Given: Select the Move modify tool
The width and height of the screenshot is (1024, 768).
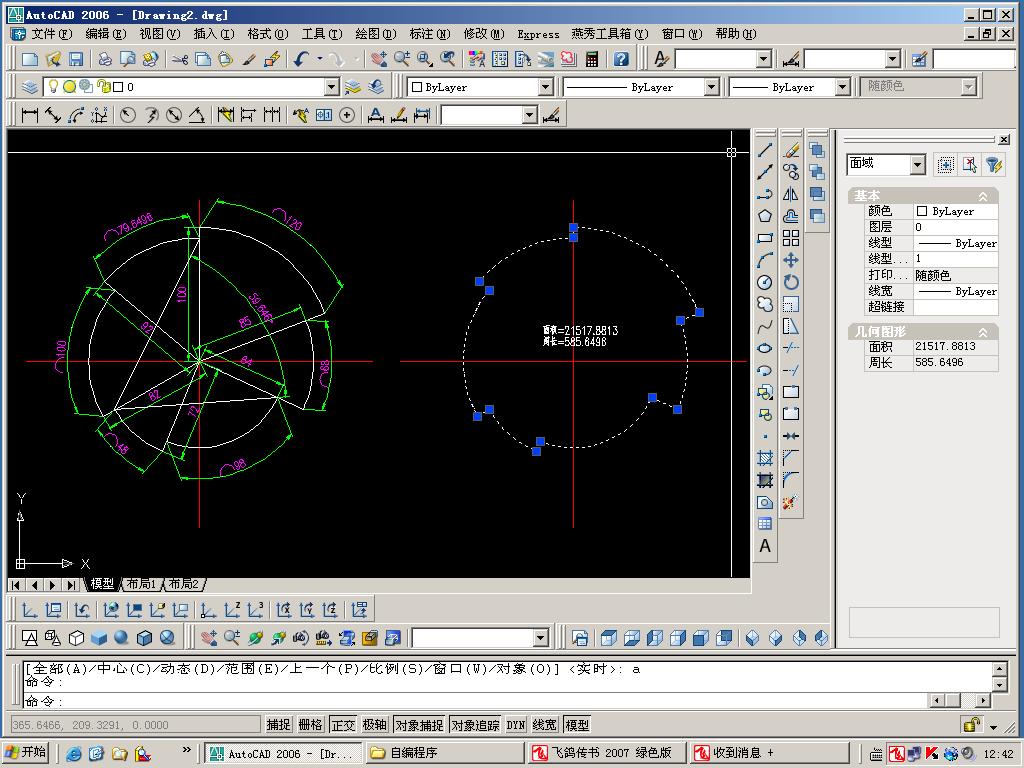Looking at the screenshot, I should click(791, 261).
